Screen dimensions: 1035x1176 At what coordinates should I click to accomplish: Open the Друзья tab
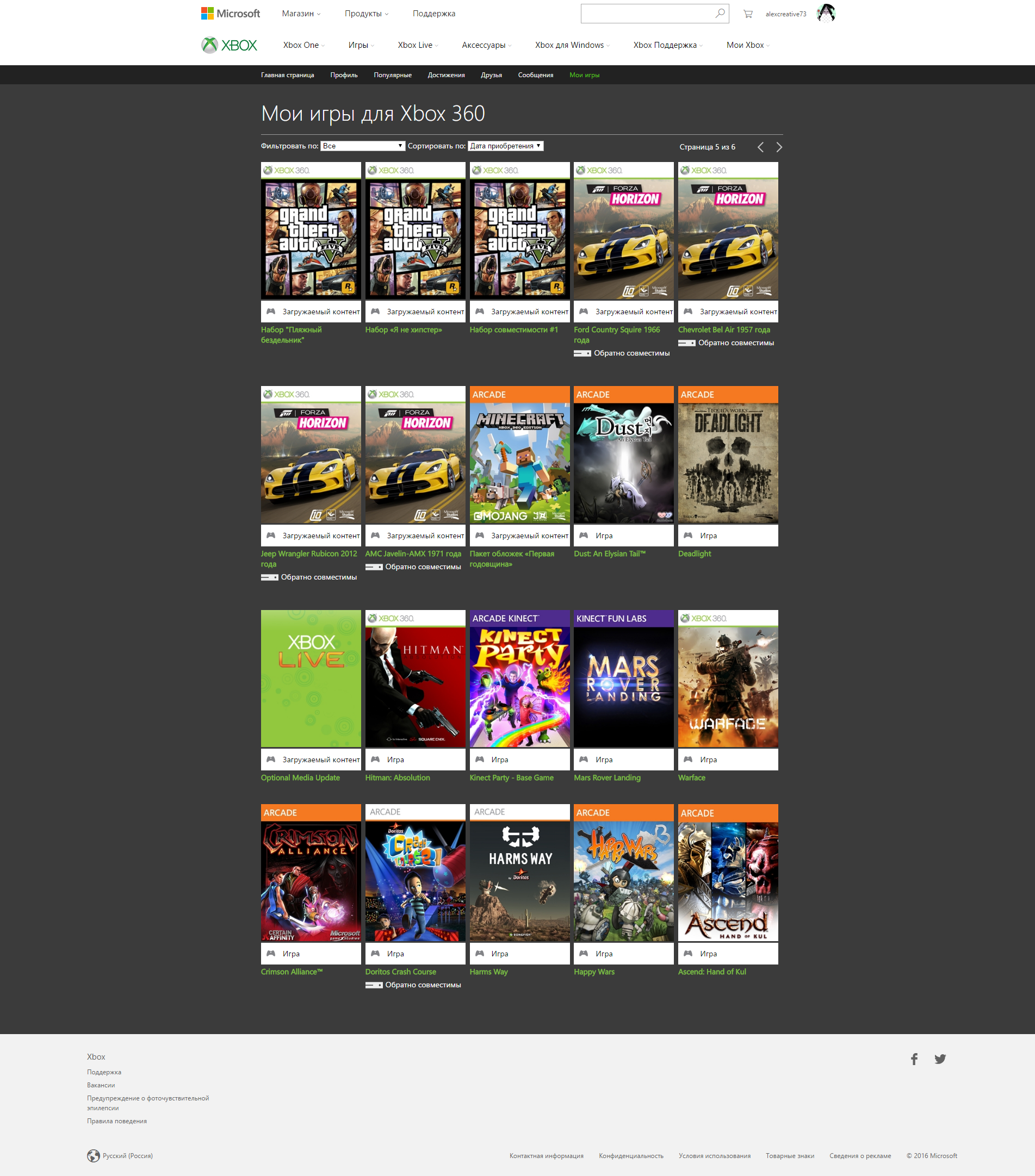coord(491,75)
